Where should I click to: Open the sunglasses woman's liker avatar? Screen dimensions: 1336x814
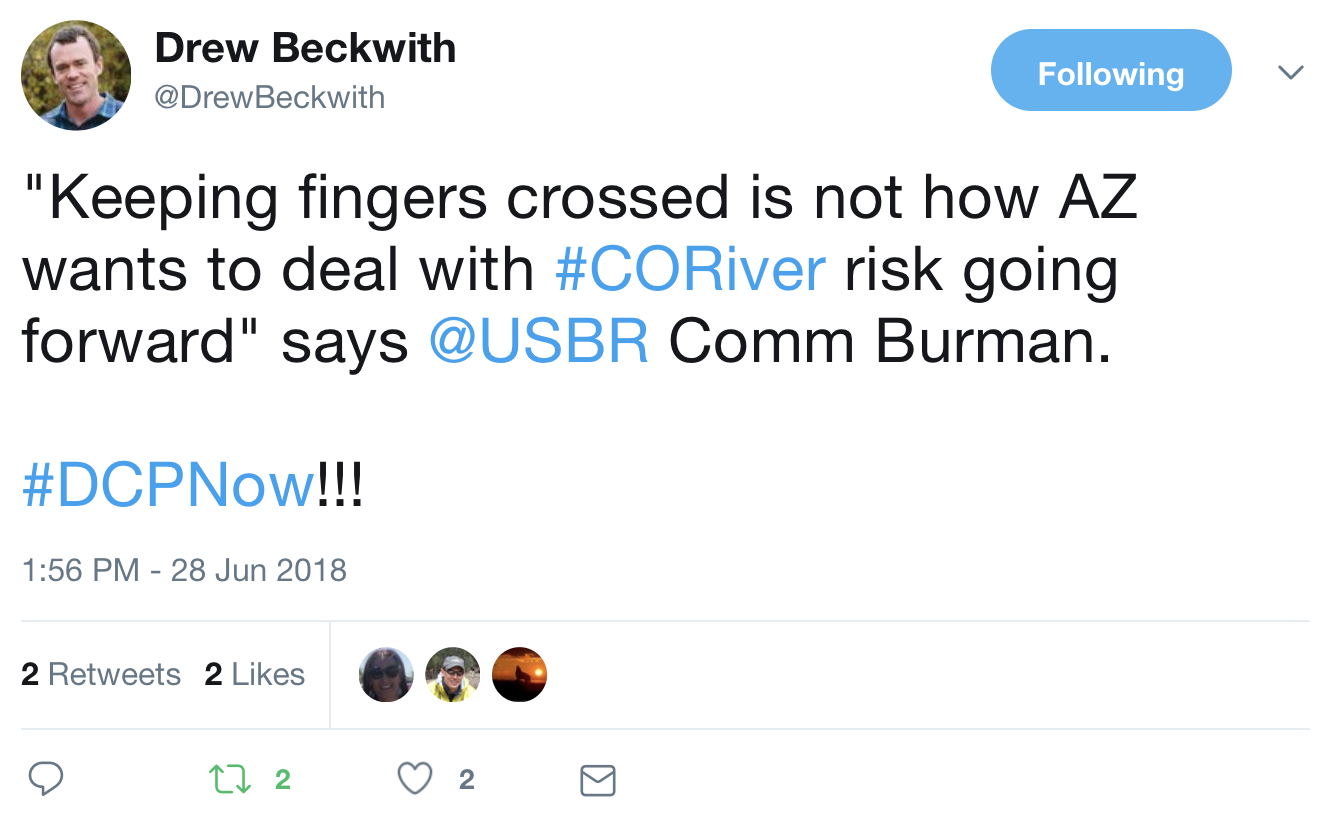386,674
